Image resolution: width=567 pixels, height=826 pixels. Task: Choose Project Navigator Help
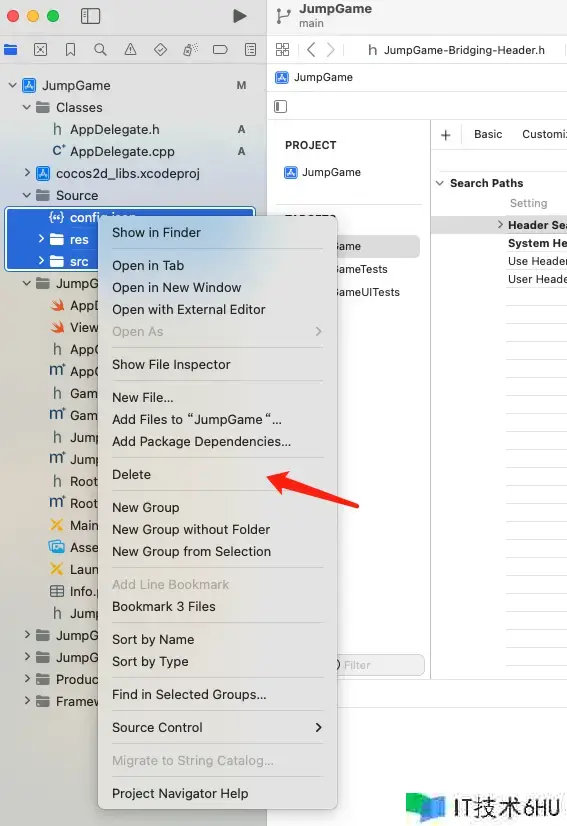point(180,794)
